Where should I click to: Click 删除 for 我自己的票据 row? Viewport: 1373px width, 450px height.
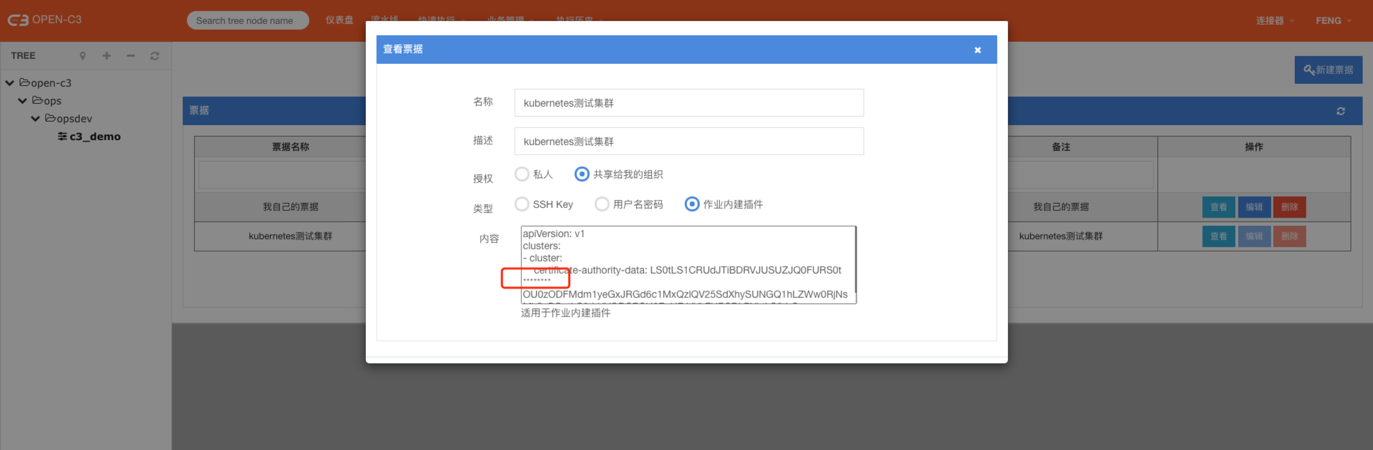(x=1290, y=207)
